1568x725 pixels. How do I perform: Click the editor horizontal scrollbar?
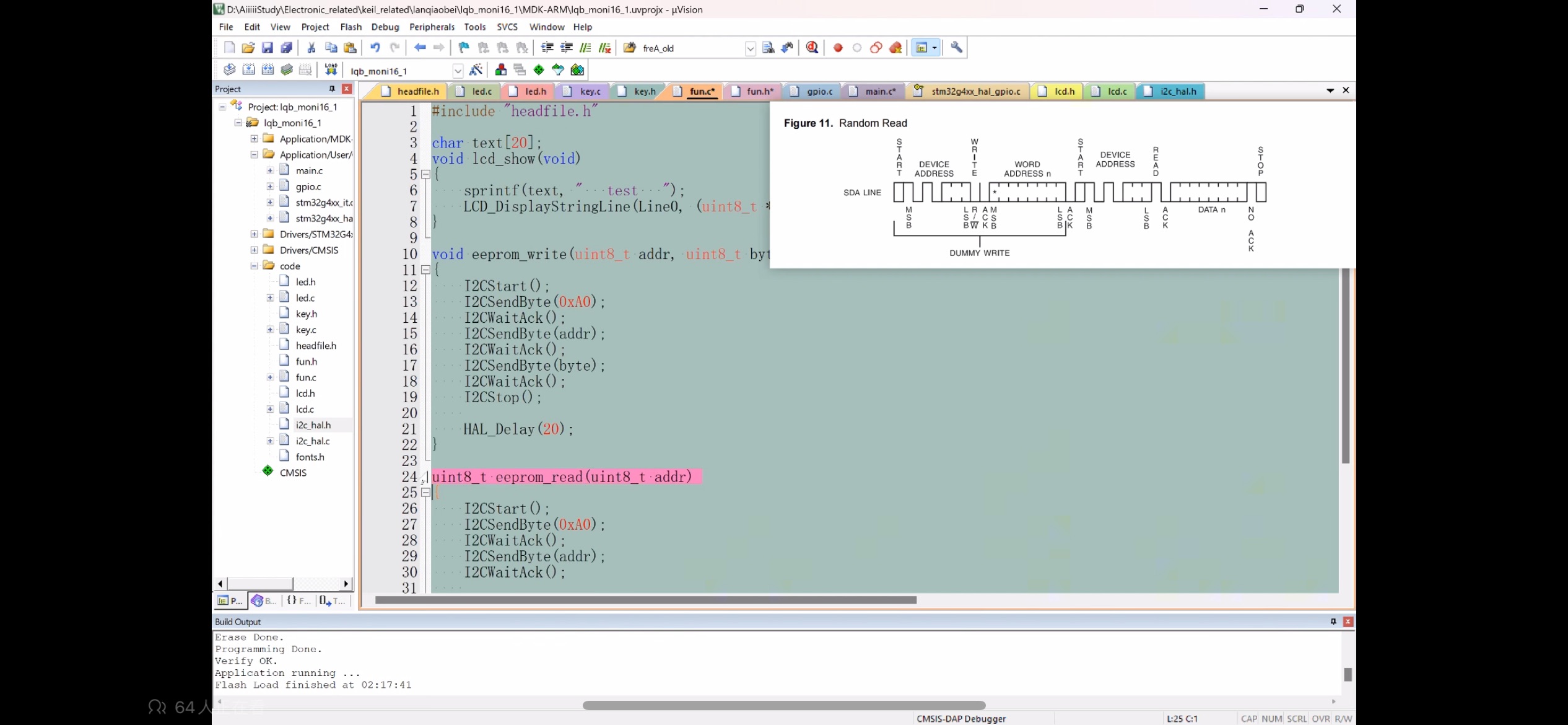click(x=645, y=600)
